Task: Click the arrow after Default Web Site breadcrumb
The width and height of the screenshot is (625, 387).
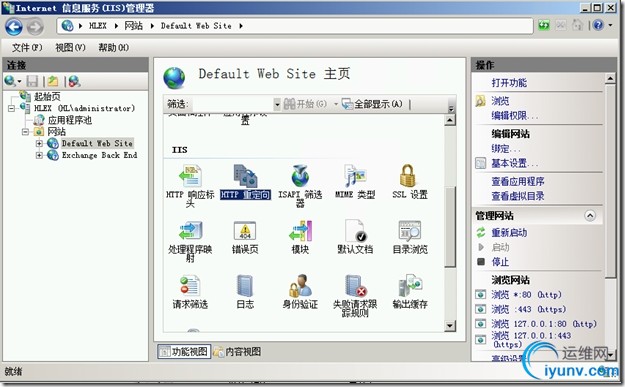Action: point(241,26)
